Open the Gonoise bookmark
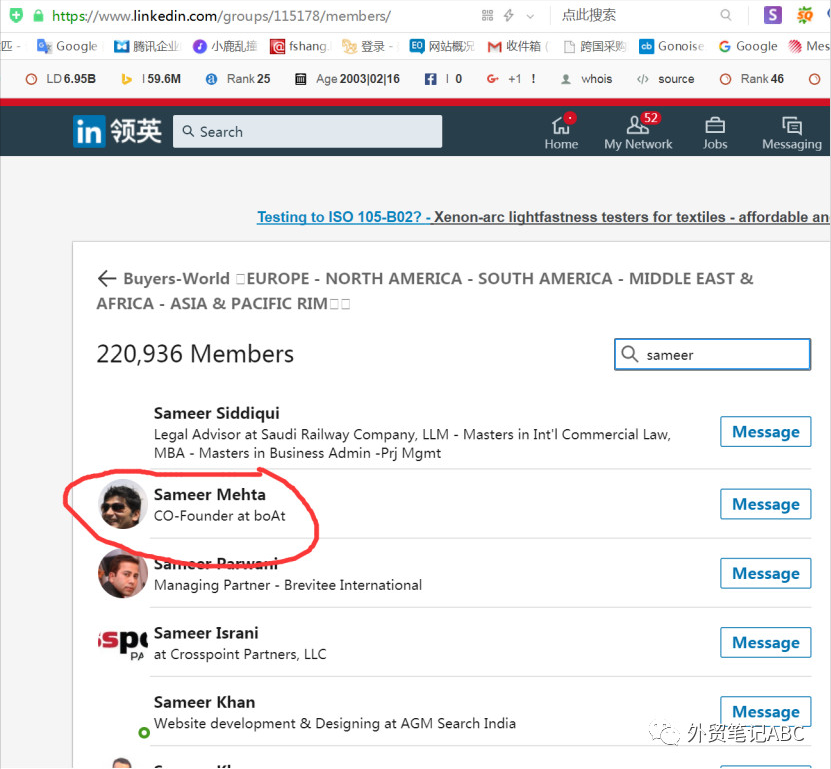This screenshot has height=769, width=831. (671, 47)
